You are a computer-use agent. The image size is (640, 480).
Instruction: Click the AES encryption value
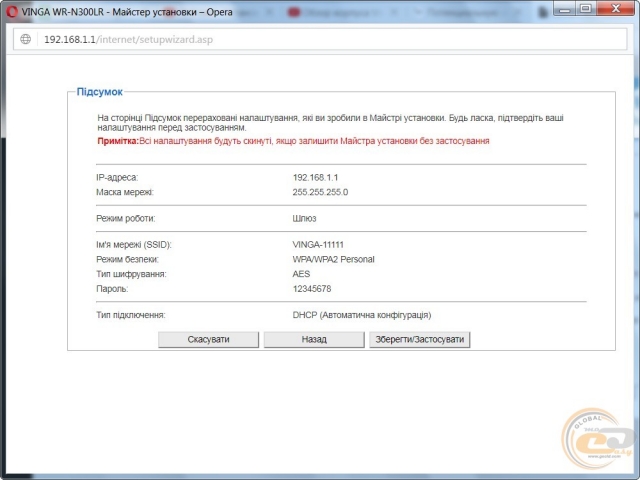coord(301,274)
